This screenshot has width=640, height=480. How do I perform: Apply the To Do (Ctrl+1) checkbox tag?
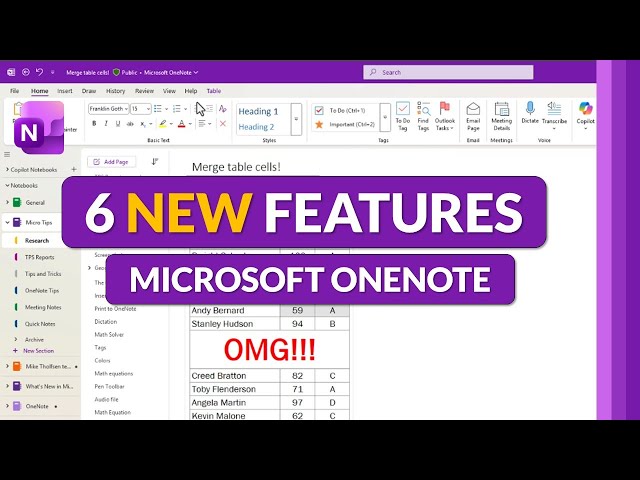tap(347, 110)
